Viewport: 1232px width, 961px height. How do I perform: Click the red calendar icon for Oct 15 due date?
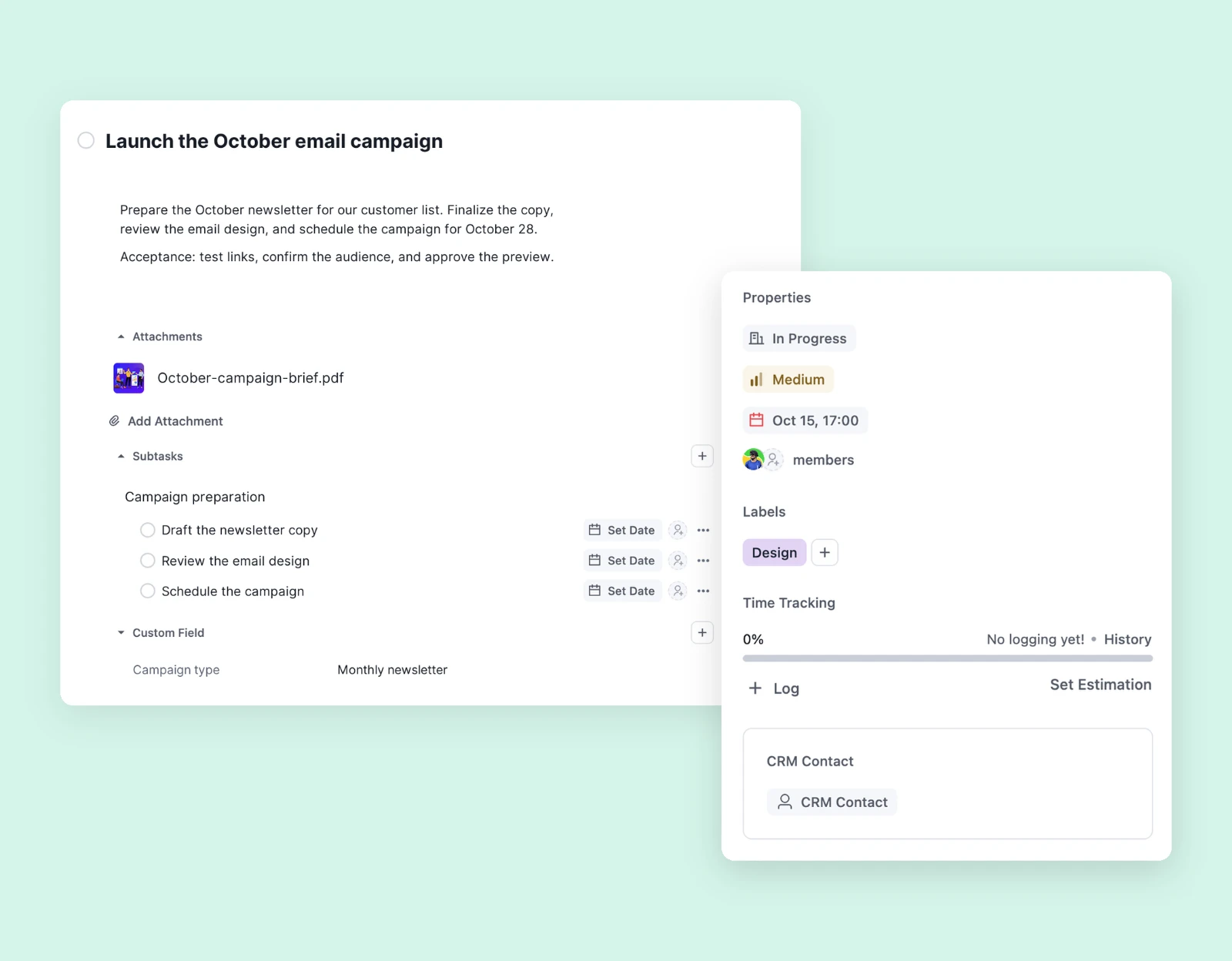click(x=757, y=420)
